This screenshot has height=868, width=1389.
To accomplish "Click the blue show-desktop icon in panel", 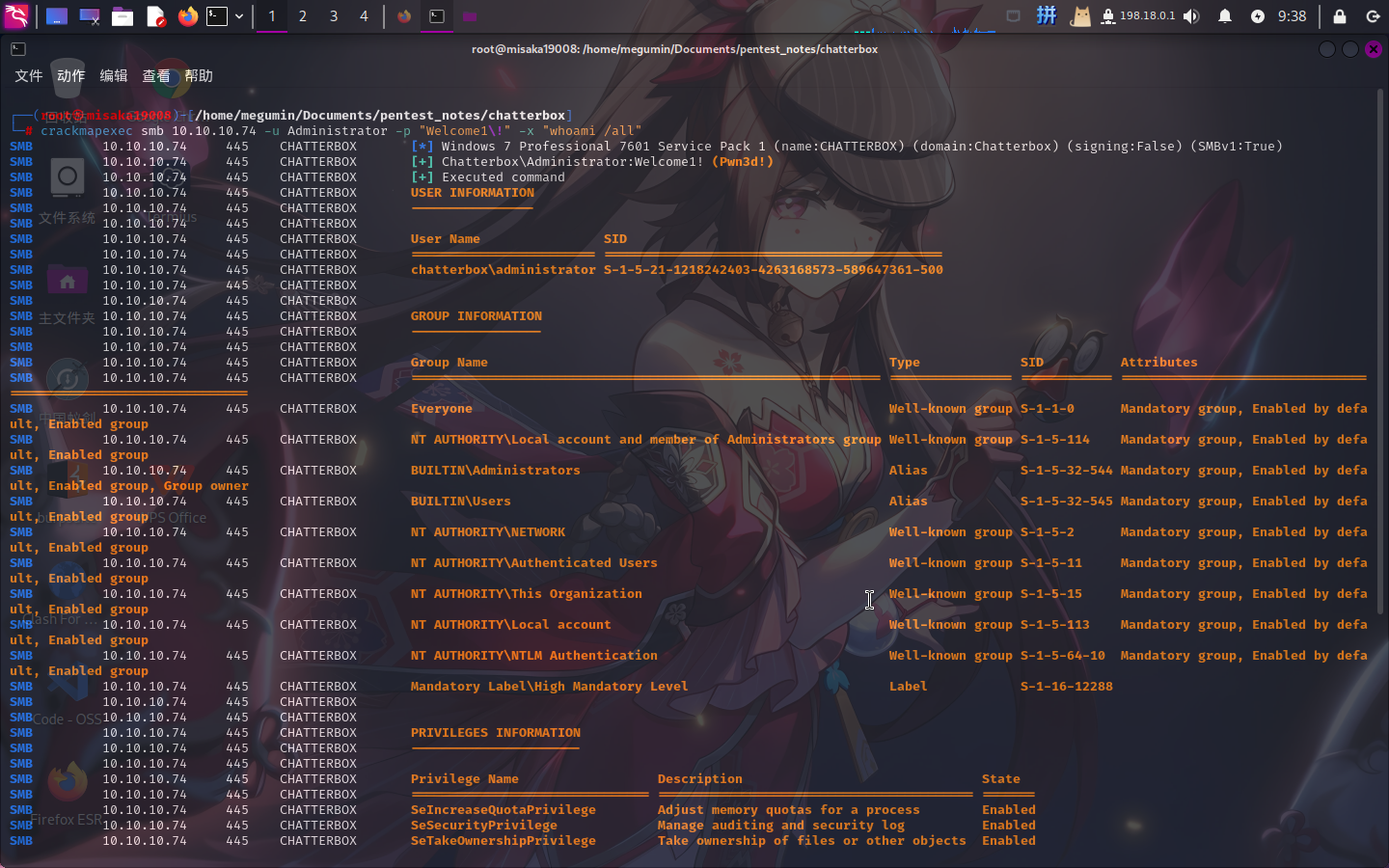I will click(x=57, y=16).
